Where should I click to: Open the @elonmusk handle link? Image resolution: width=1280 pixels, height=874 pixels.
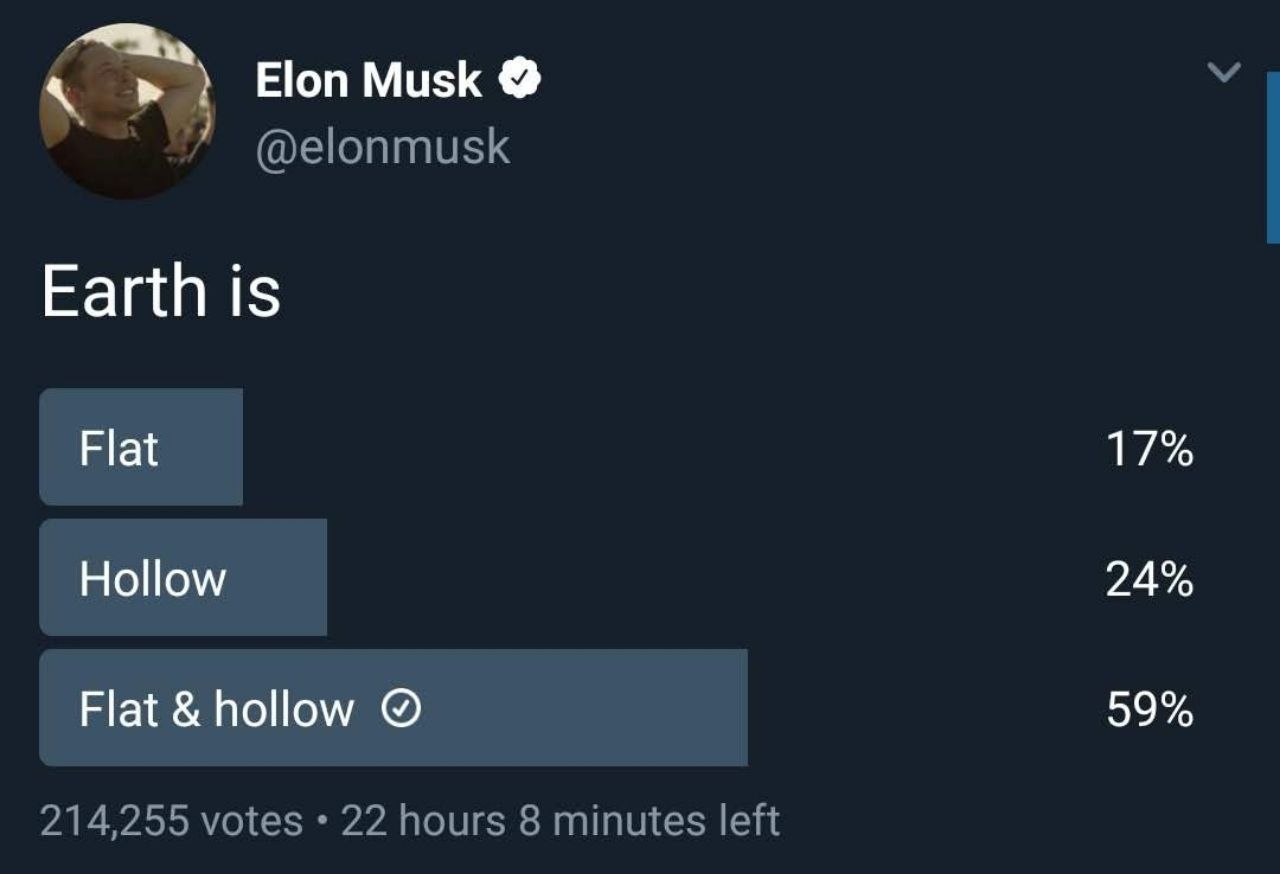[x=382, y=148]
